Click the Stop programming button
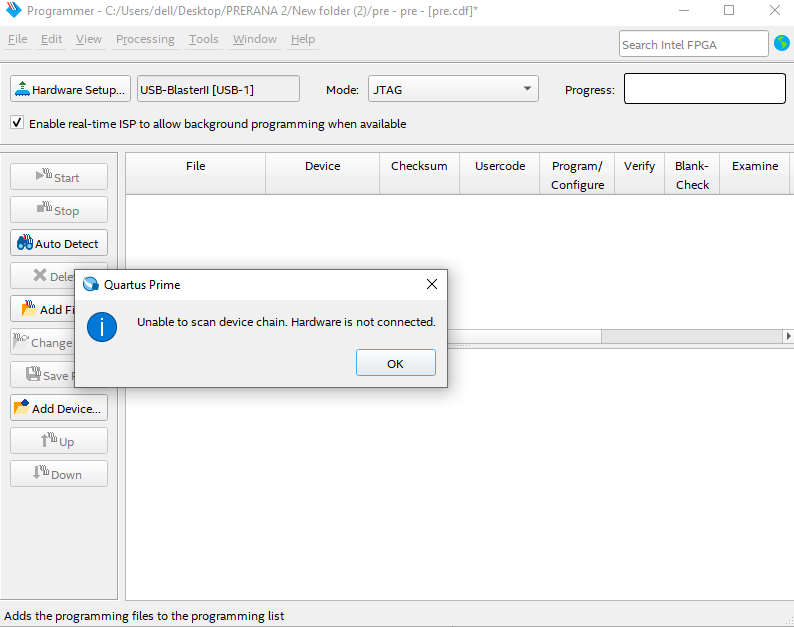 [59, 210]
